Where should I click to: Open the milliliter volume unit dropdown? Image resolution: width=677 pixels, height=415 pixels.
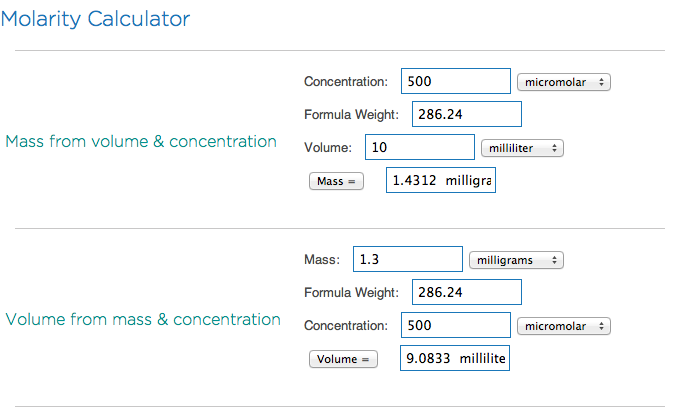(522, 148)
